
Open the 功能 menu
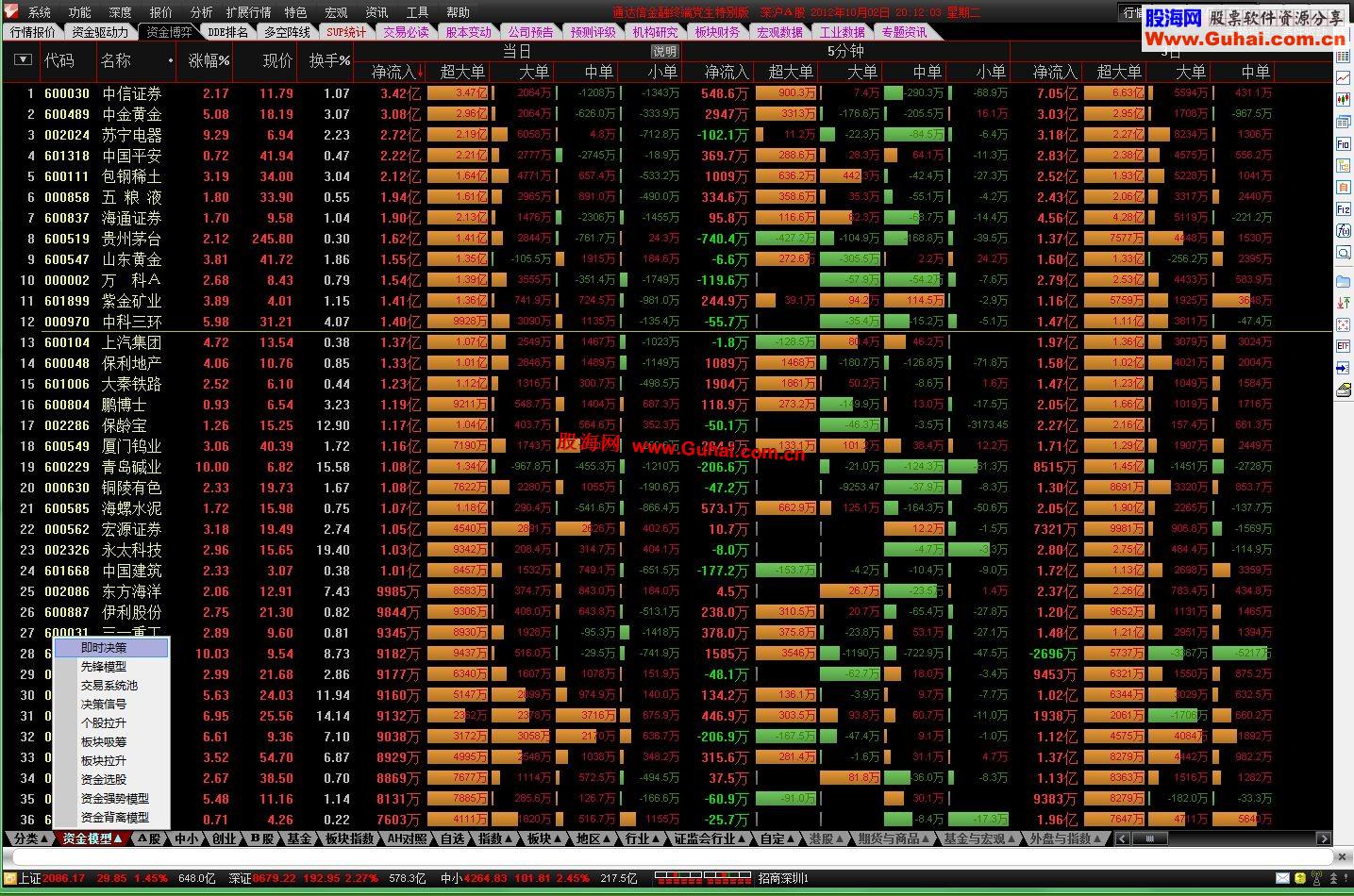pyautogui.click(x=79, y=12)
